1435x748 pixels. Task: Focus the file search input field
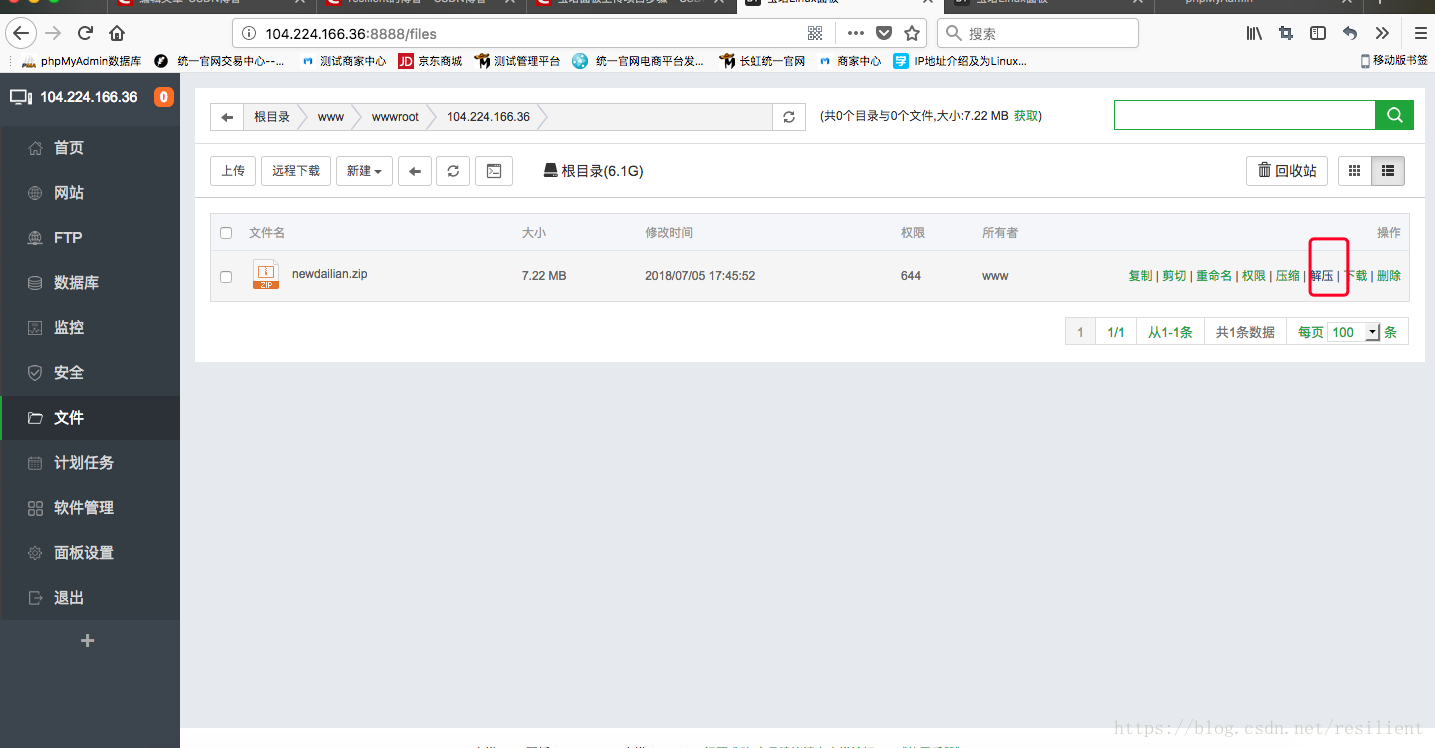(1244, 115)
